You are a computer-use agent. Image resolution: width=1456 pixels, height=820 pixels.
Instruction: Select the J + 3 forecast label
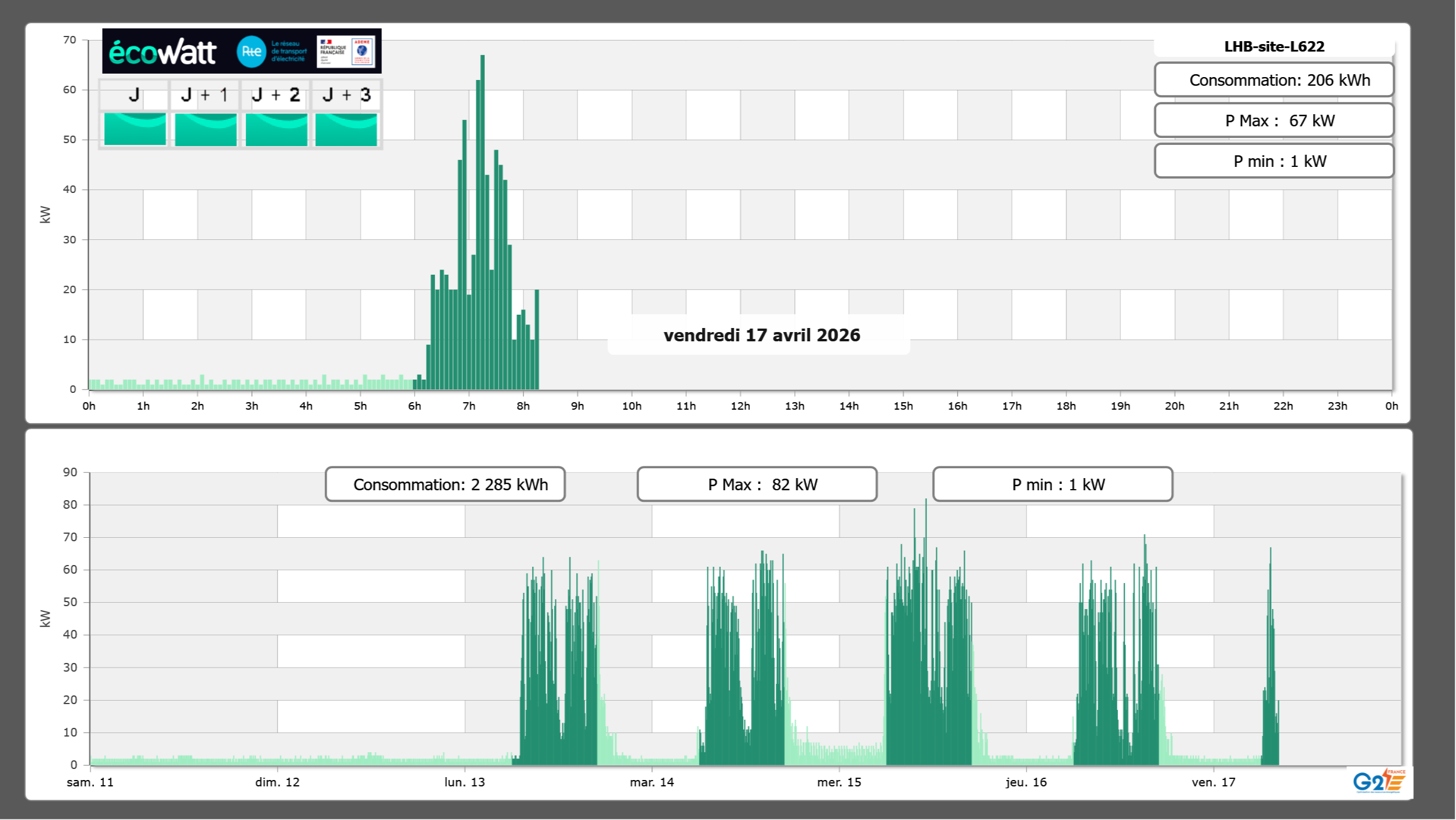tap(346, 95)
